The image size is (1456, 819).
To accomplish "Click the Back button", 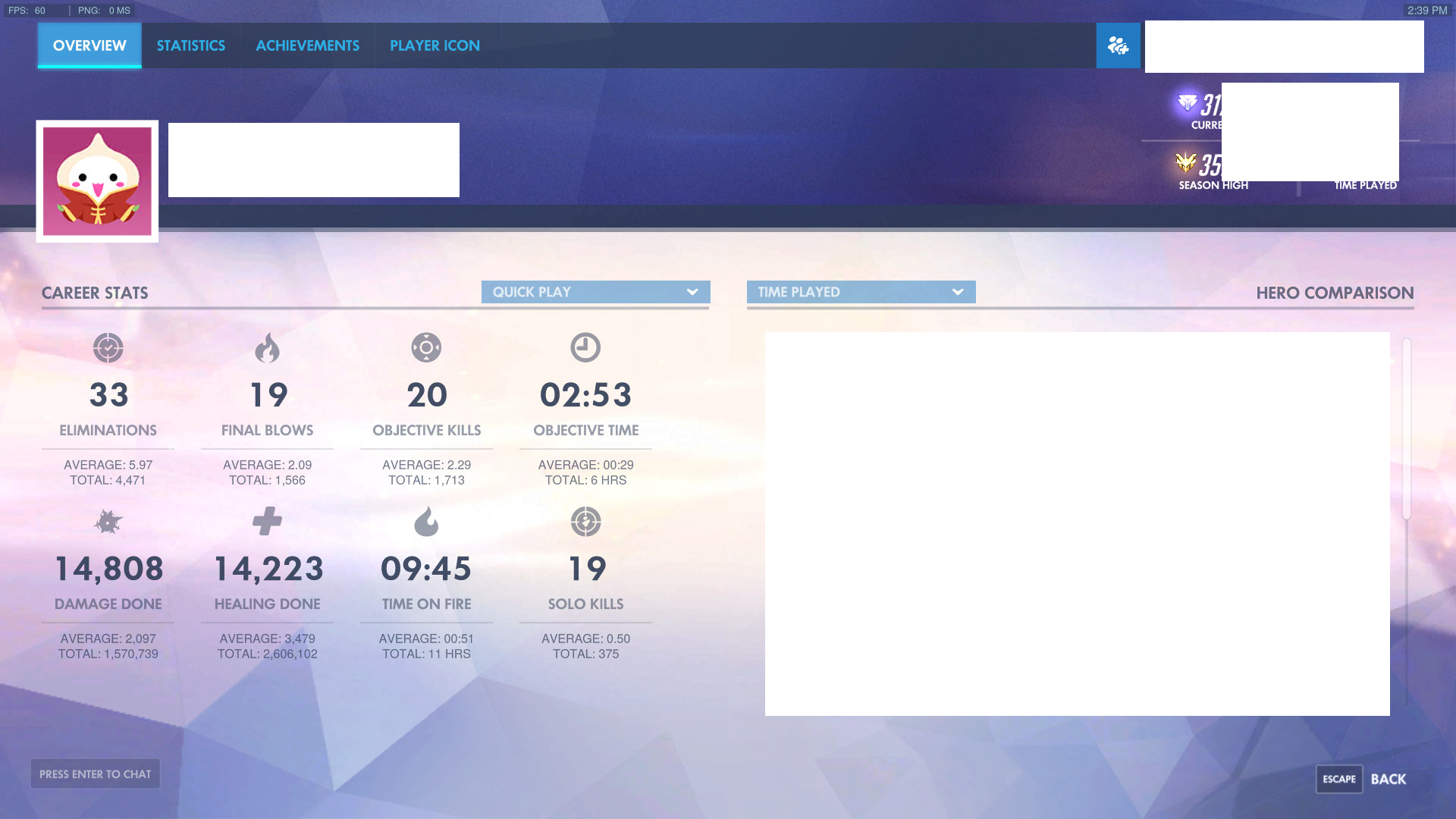I will click(1389, 780).
